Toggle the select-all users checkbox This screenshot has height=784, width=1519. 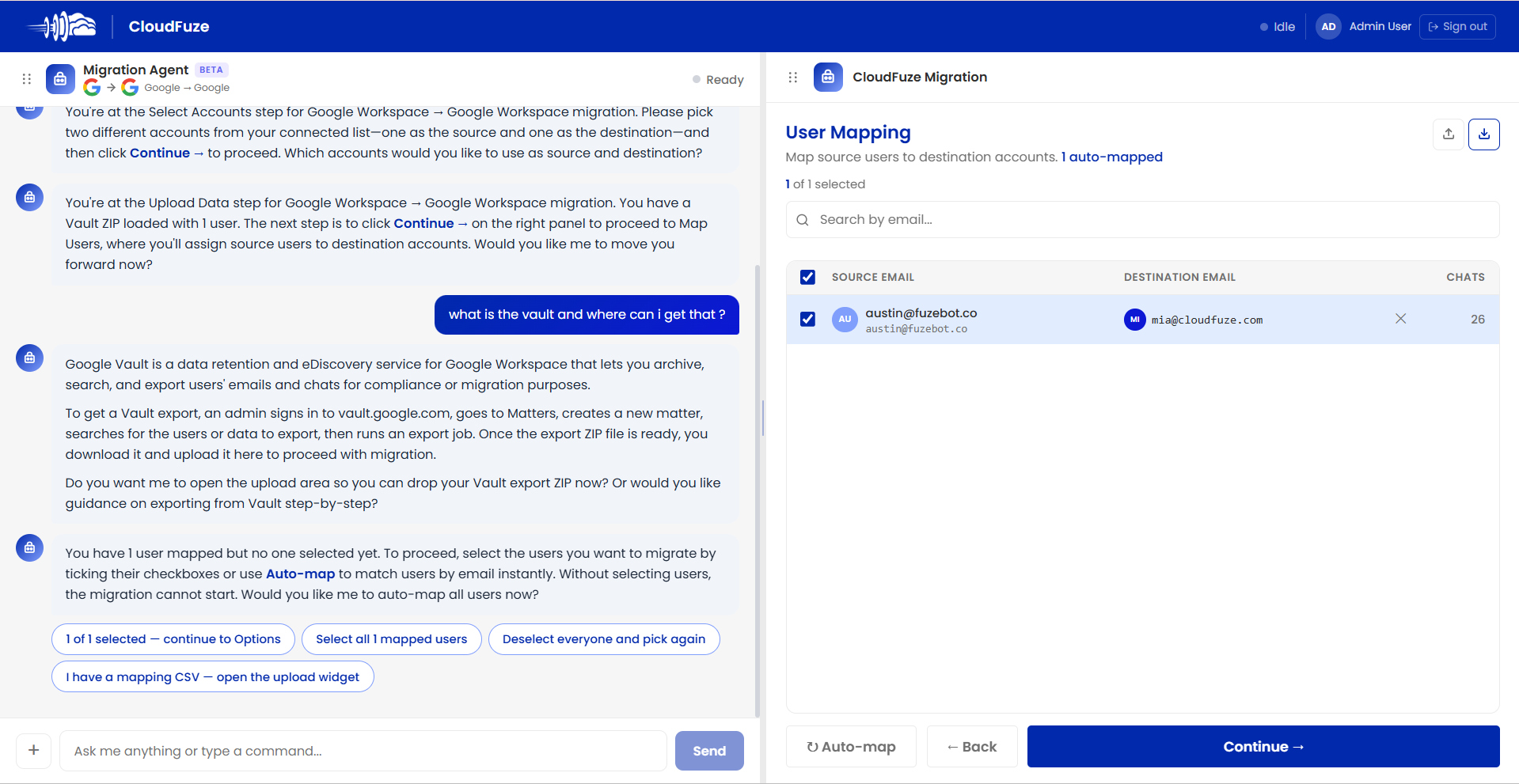[x=807, y=277]
